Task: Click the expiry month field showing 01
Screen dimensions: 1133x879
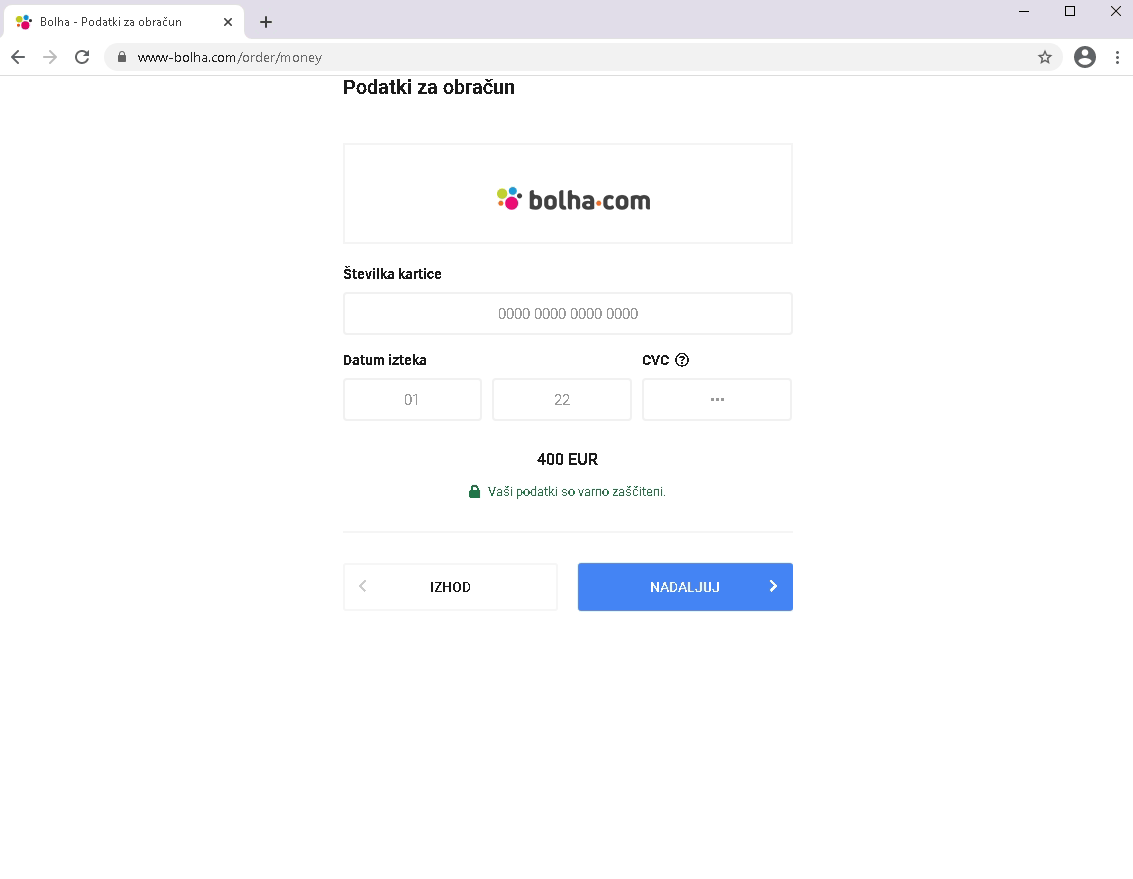Action: click(x=412, y=399)
